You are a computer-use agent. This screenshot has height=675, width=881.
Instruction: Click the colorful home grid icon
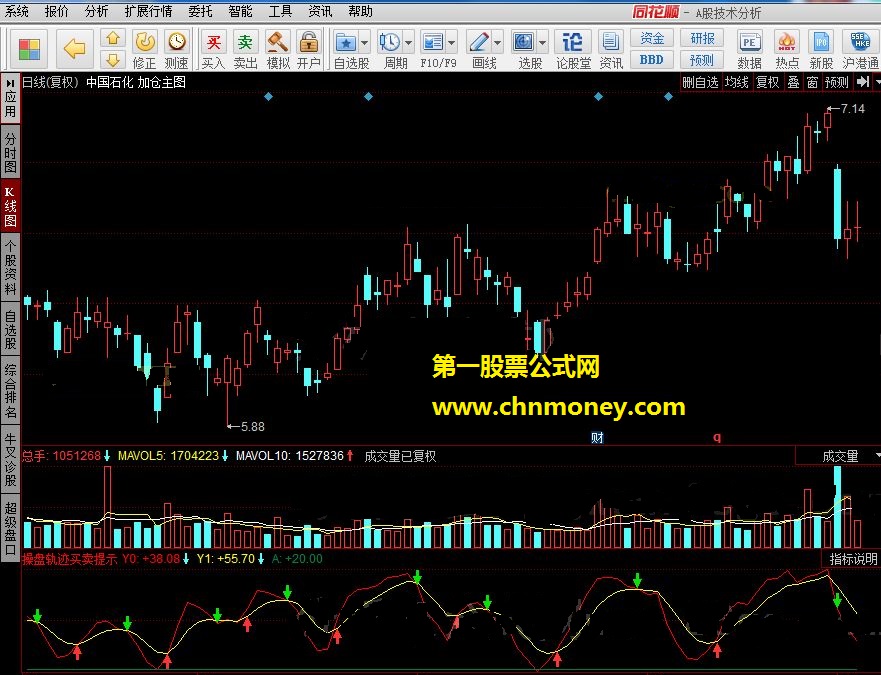click(x=29, y=49)
